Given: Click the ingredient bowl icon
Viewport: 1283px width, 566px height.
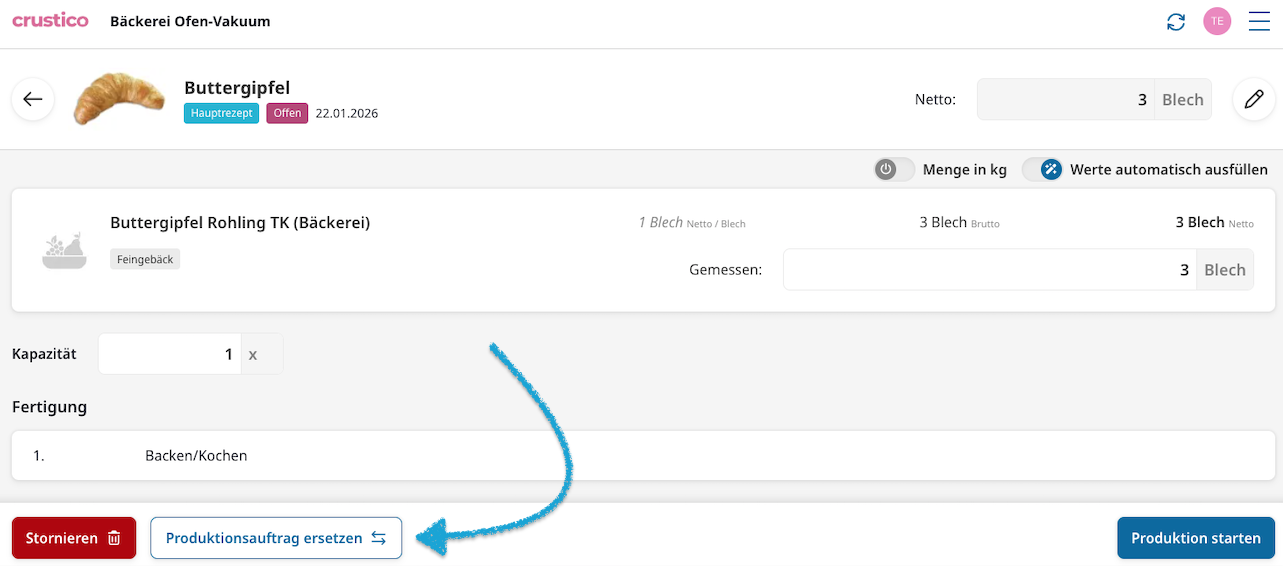Looking at the screenshot, I should 64,249.
